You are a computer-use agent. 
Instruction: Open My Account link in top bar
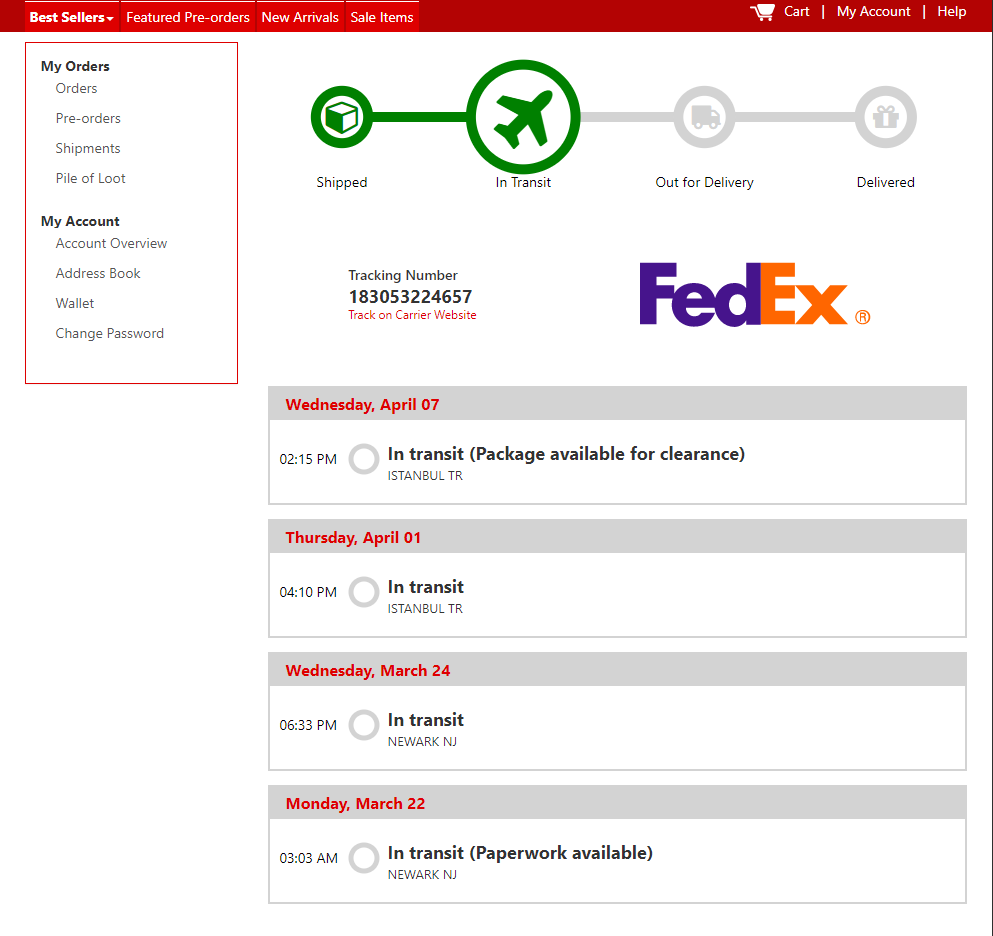(x=873, y=11)
